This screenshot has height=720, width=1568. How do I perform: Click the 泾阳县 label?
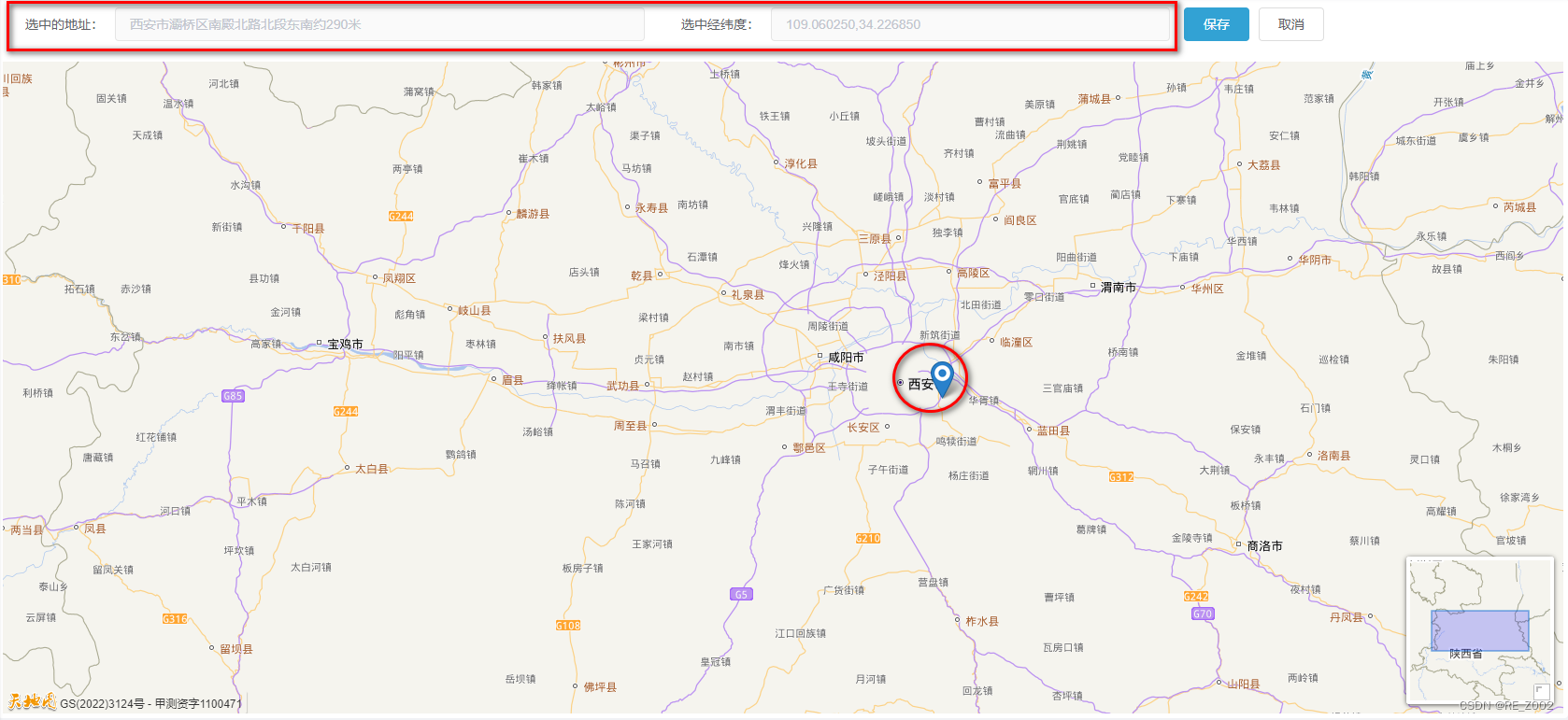(890, 276)
